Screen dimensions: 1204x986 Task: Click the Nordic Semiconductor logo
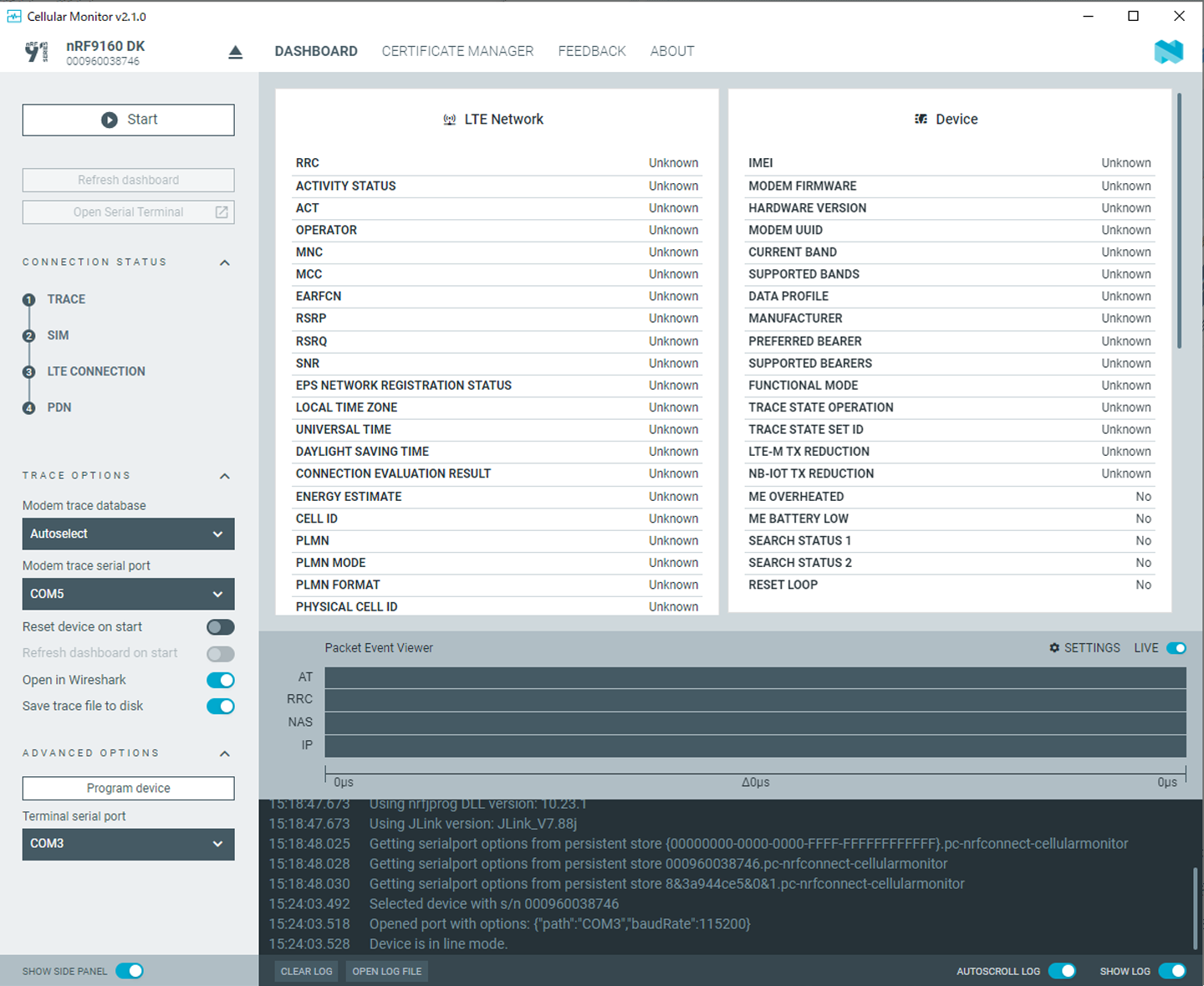pos(1168,52)
